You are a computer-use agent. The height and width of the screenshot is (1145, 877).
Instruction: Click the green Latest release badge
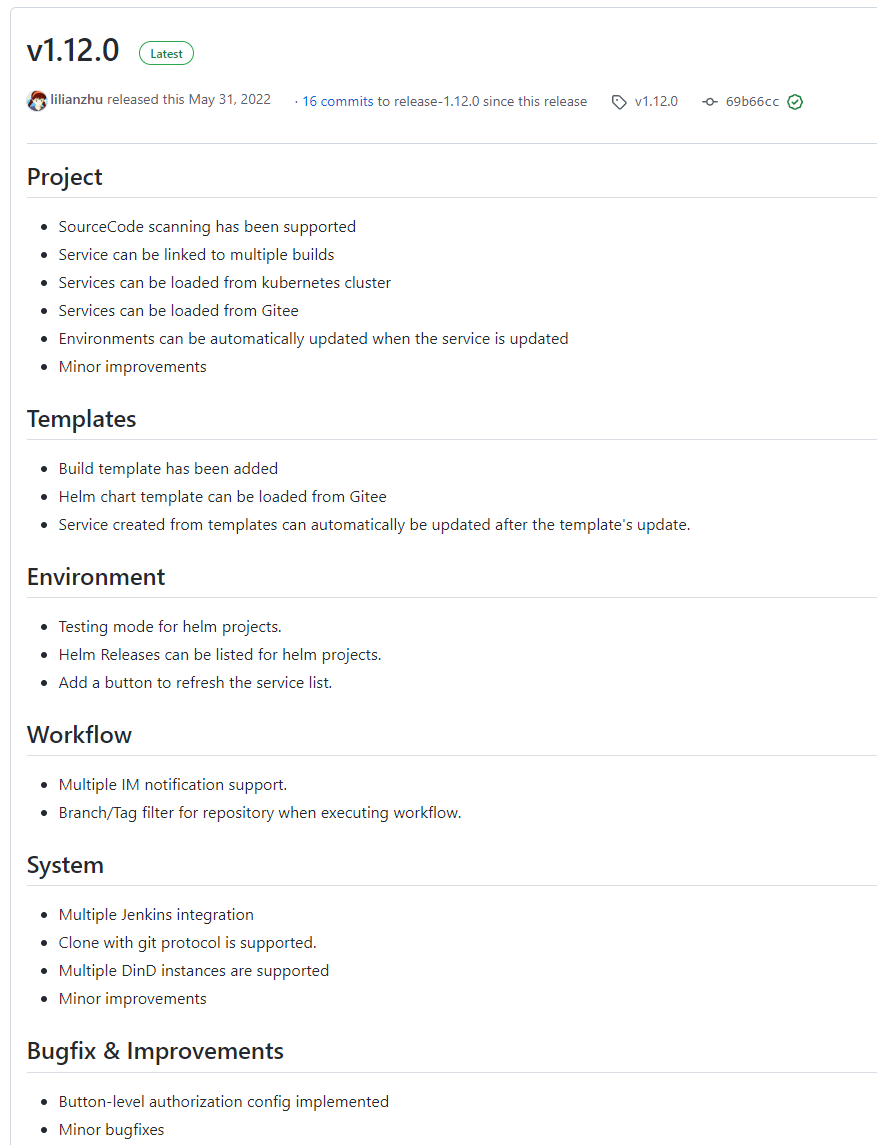click(x=166, y=54)
